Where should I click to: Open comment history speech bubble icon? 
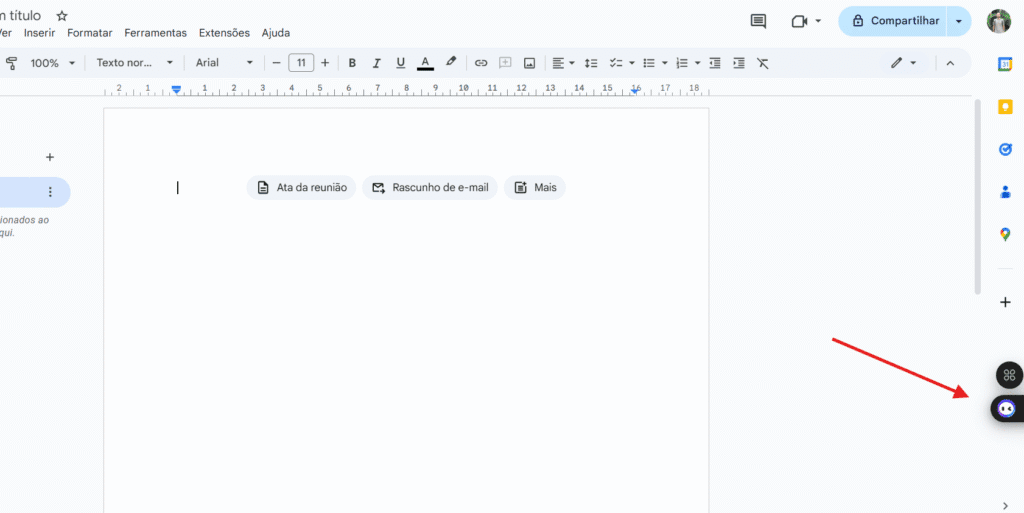[x=758, y=21]
